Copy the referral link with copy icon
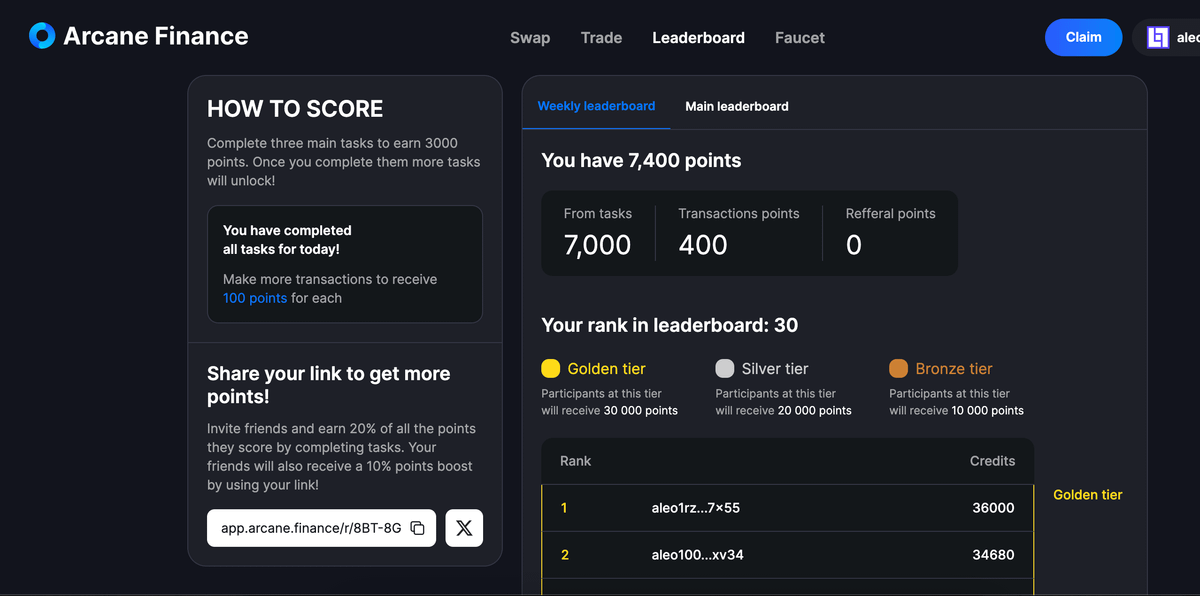The height and width of the screenshot is (596, 1200). pos(418,528)
